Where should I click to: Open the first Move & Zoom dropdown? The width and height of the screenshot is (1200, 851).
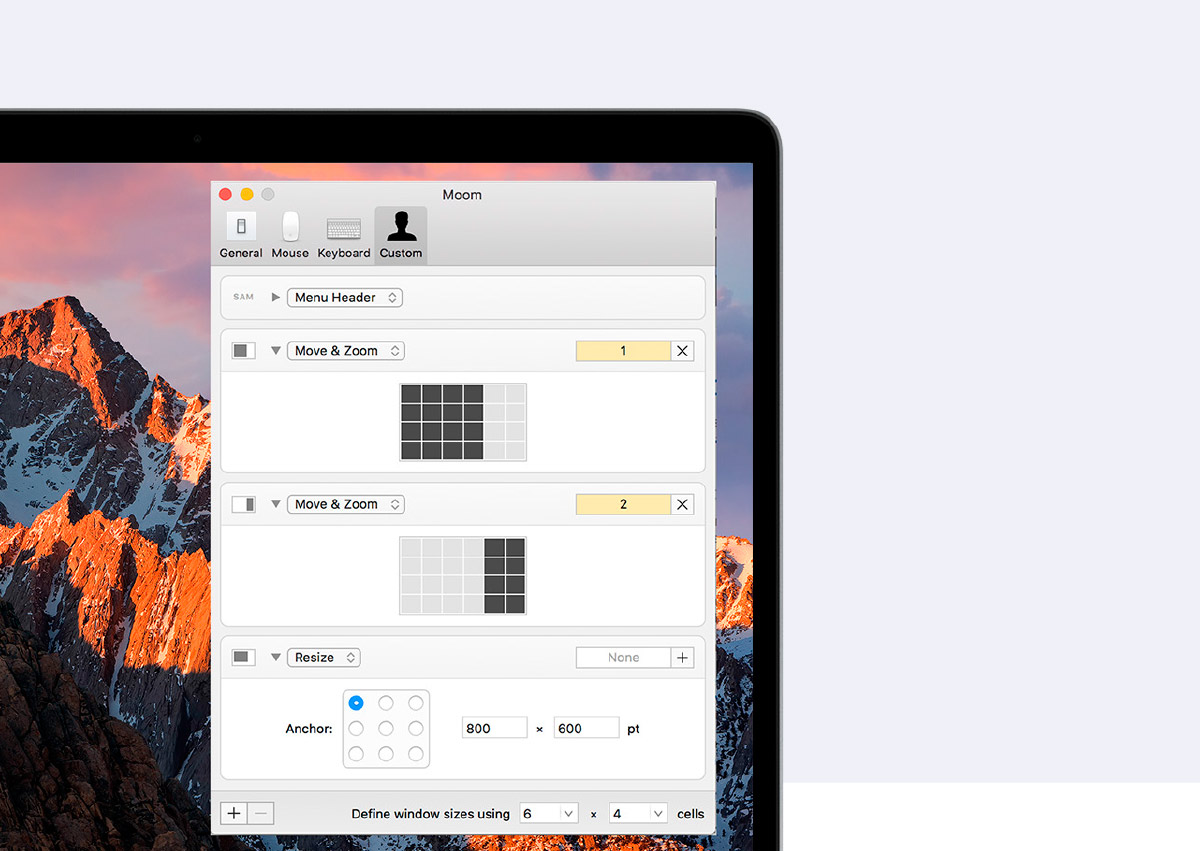click(346, 351)
